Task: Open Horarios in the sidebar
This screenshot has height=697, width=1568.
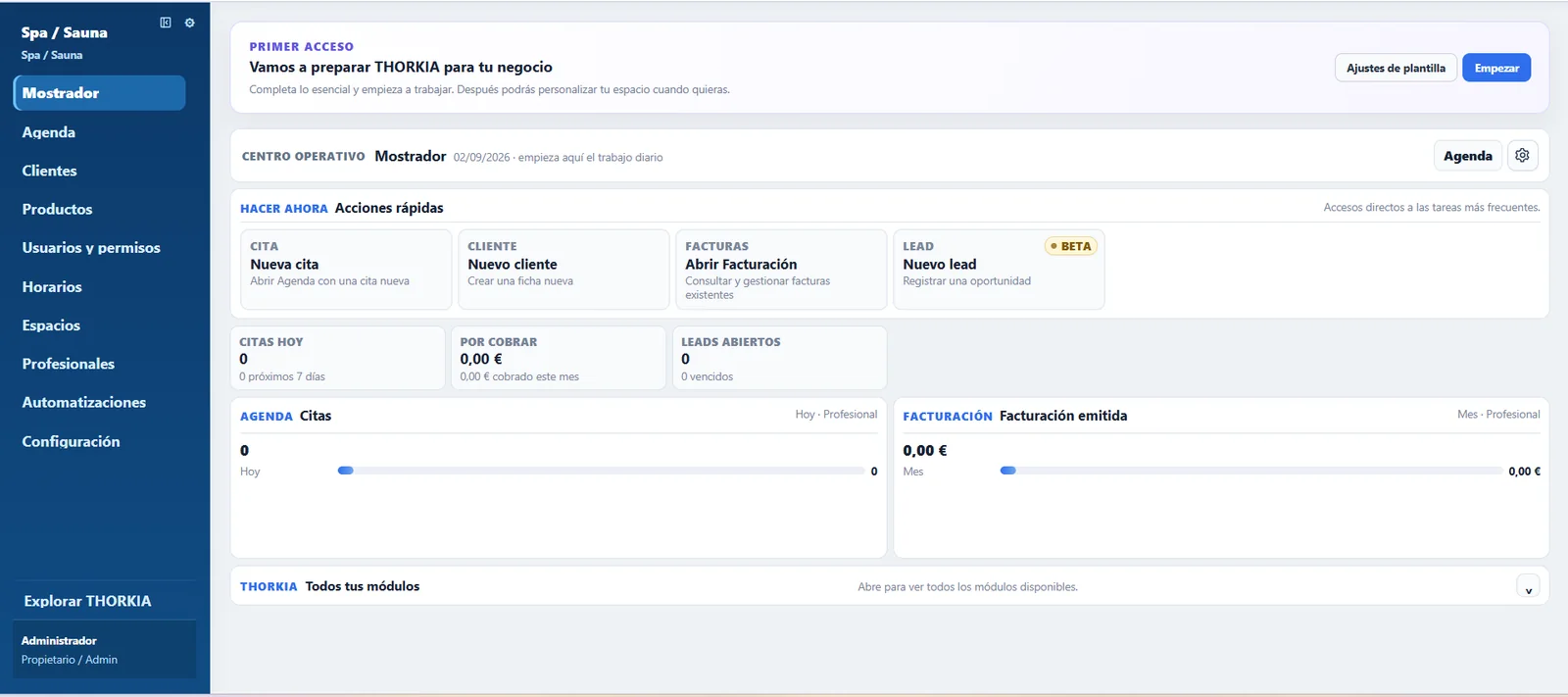Action: click(x=52, y=287)
